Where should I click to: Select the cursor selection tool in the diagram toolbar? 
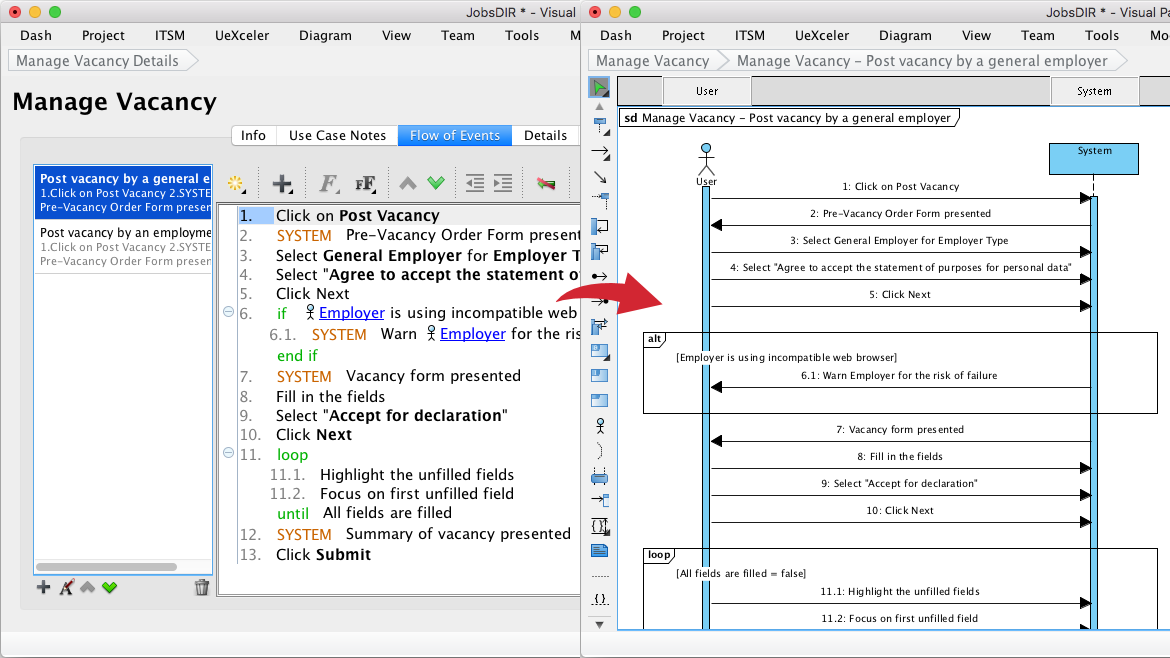pyautogui.click(x=598, y=87)
